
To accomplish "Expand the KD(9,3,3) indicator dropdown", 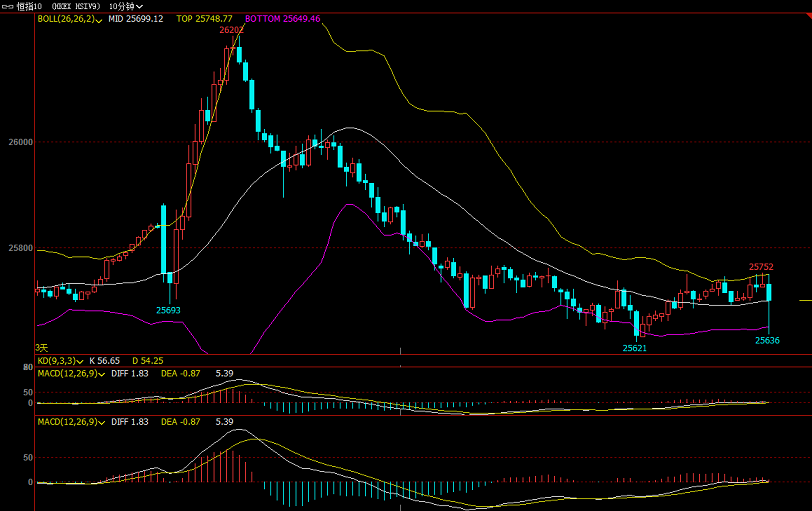I will point(81,360).
